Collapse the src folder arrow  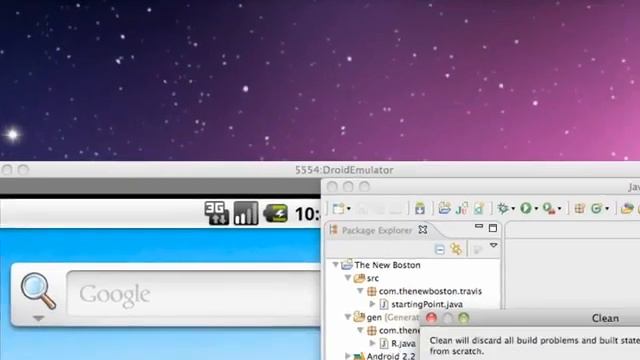click(x=348, y=278)
